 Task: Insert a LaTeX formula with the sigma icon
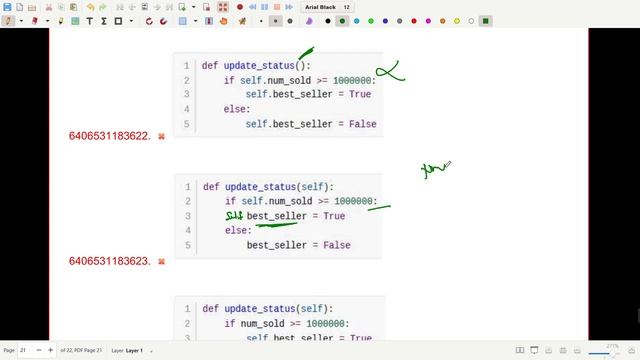click(104, 21)
